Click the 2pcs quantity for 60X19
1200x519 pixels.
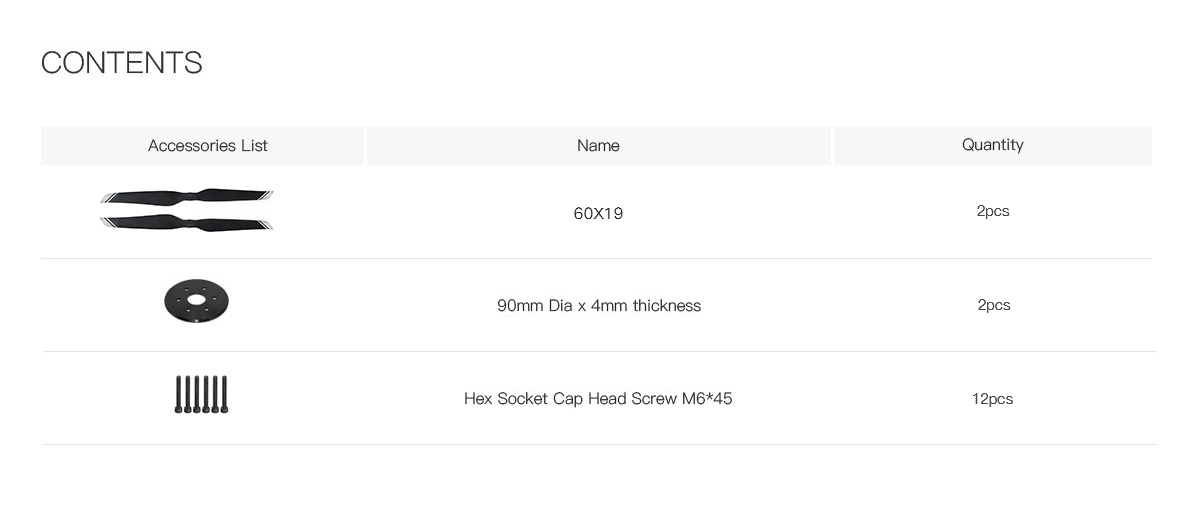[993, 211]
